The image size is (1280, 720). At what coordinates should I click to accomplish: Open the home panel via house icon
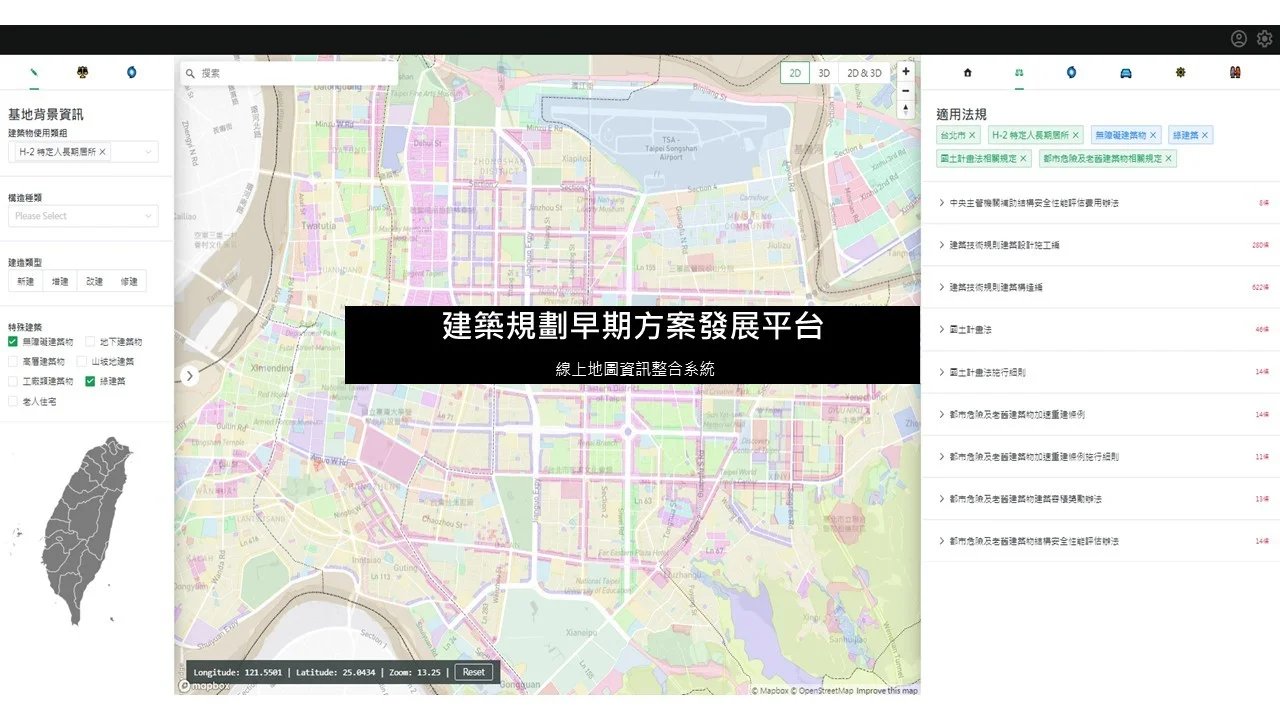pos(966,72)
